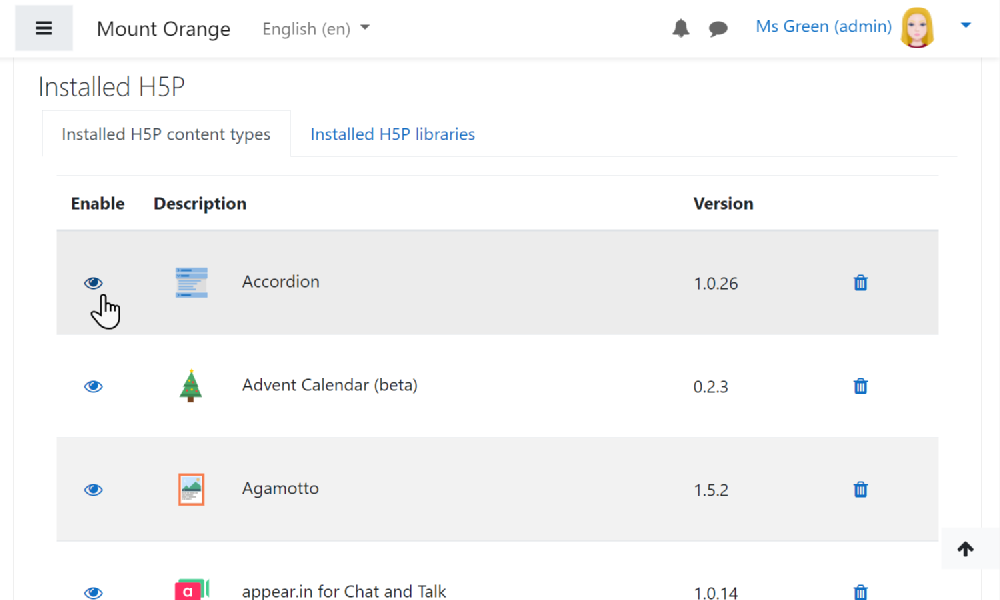Click version 1.5.2 cell
Viewport: 1000px width, 600px height.
click(x=710, y=490)
